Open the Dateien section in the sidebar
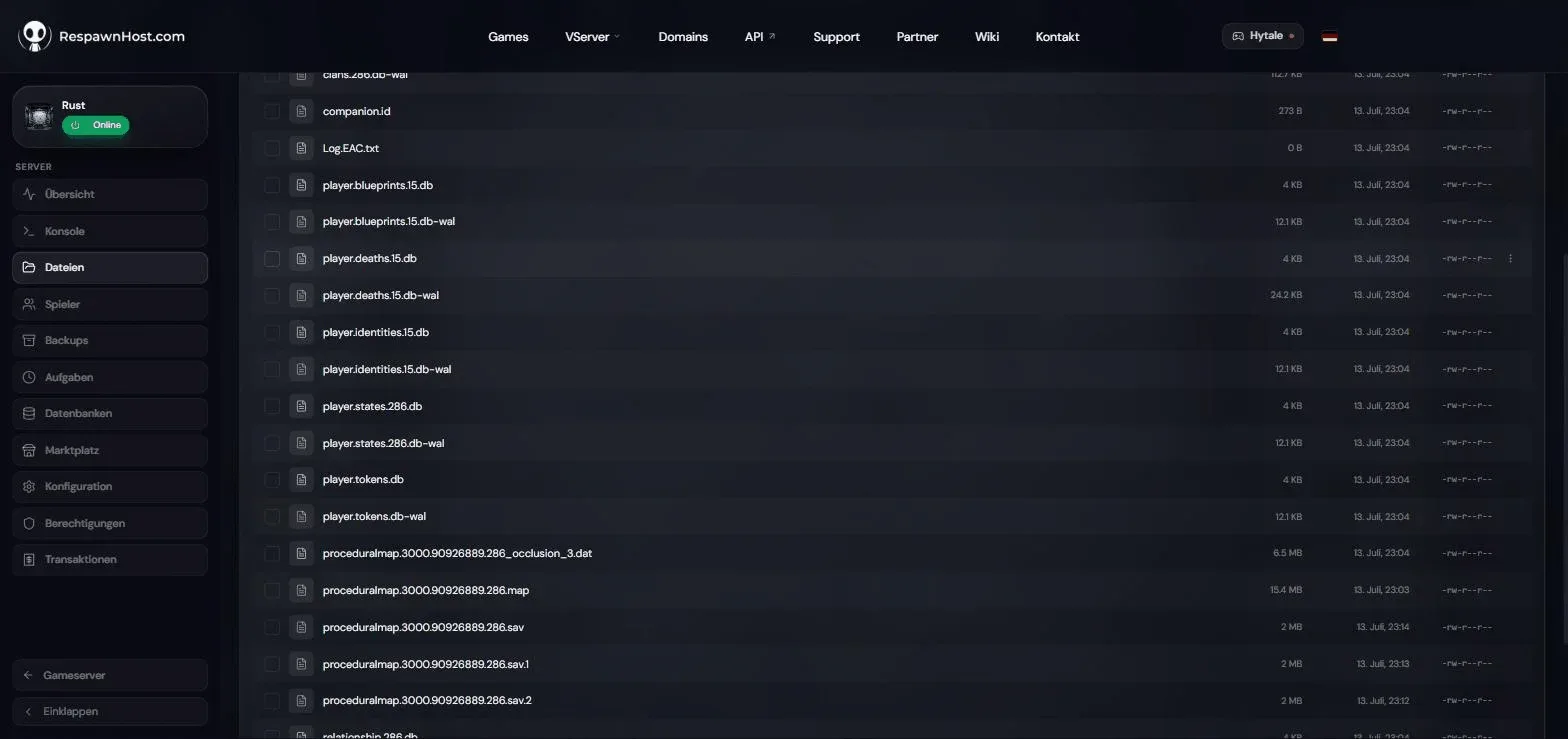This screenshot has height=739, width=1568. [110, 267]
